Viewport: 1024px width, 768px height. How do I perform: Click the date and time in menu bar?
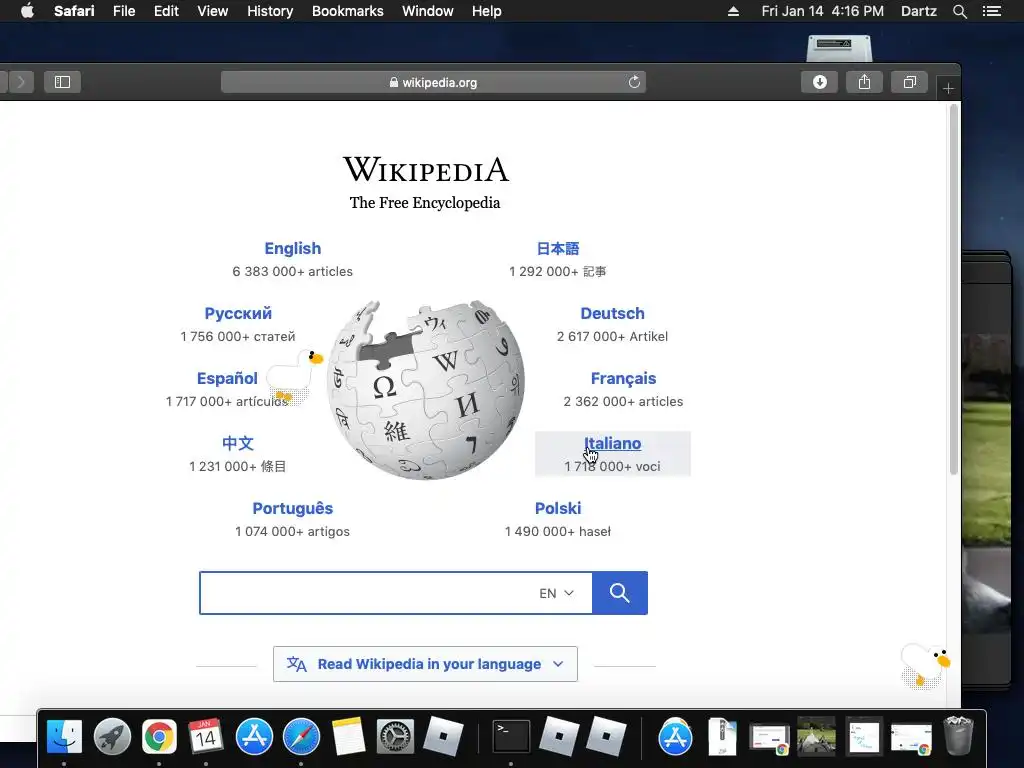coord(822,11)
